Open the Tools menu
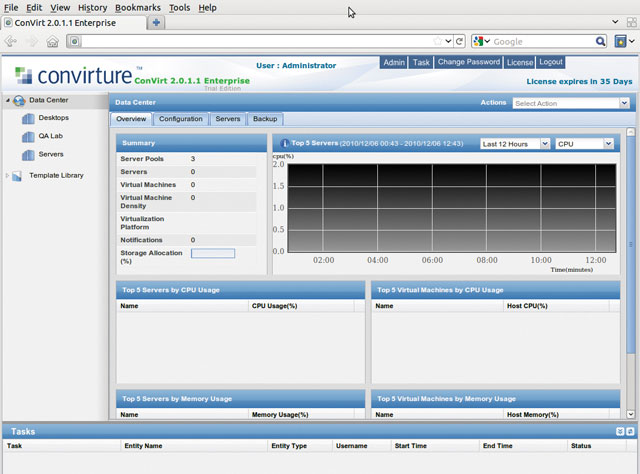This screenshot has height=474, width=640. (180, 7)
